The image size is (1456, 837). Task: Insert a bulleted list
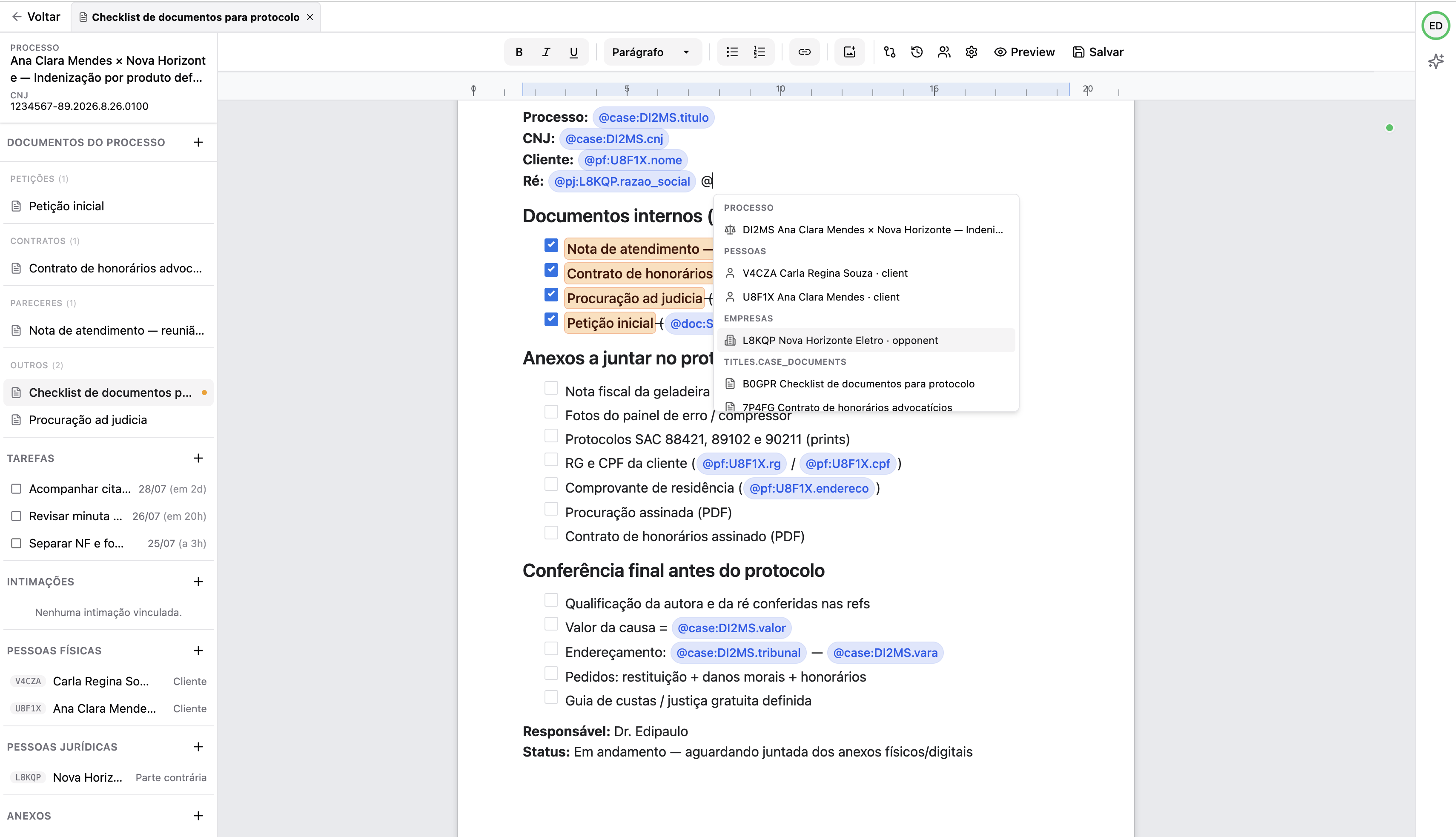tap(732, 52)
